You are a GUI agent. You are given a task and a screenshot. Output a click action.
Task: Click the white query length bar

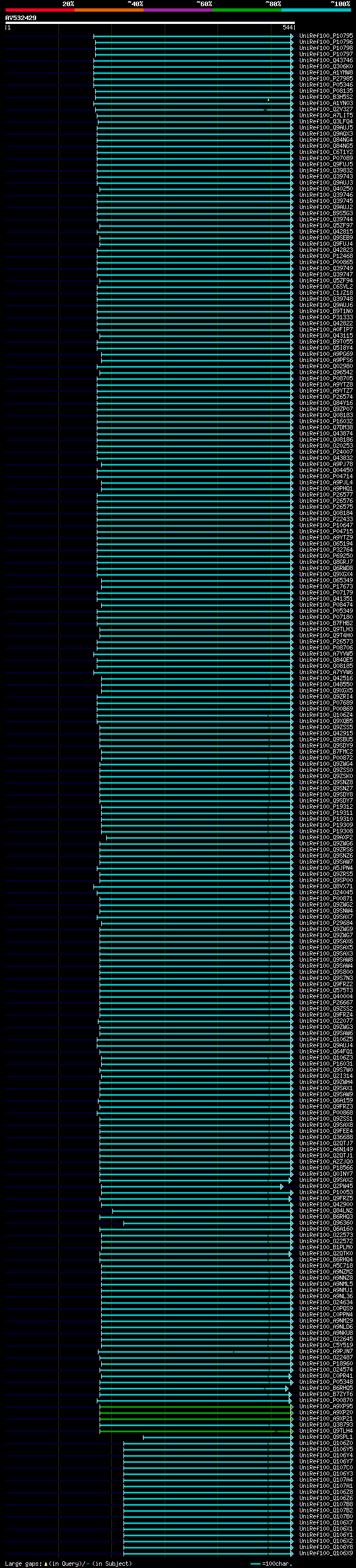click(x=150, y=23)
